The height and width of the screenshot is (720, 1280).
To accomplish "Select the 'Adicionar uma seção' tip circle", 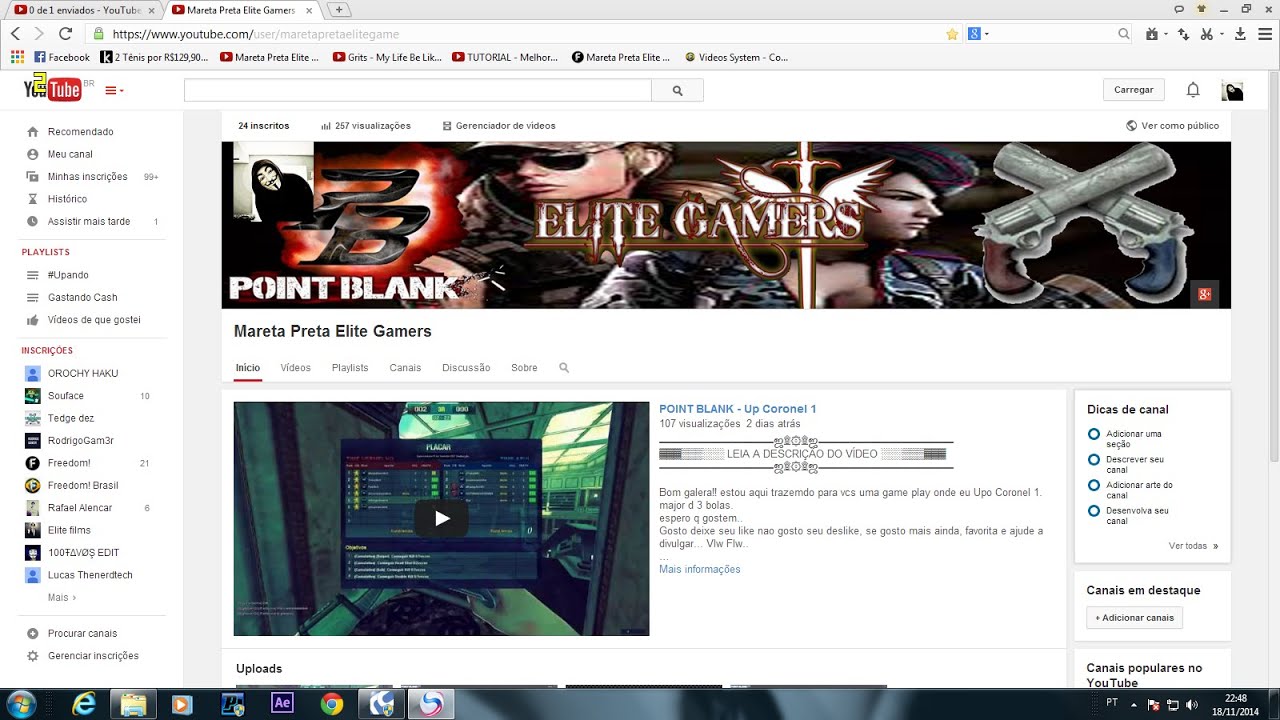I will click(1094, 434).
